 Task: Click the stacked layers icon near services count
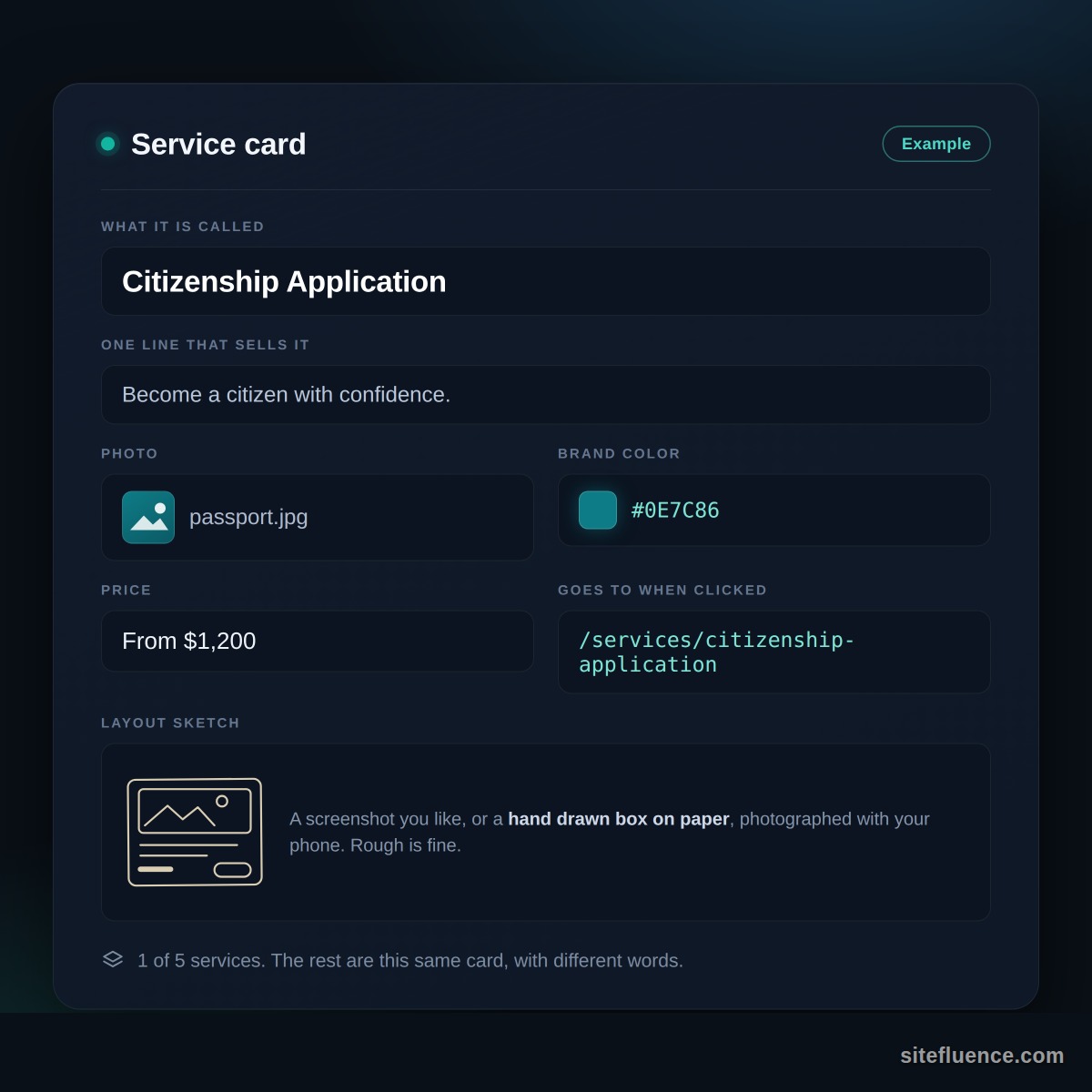point(113,960)
